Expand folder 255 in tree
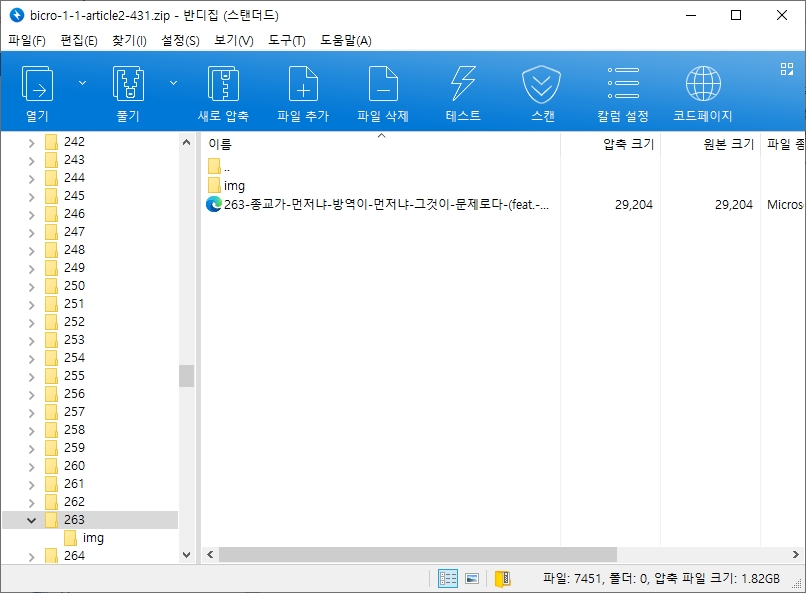 tap(31, 377)
